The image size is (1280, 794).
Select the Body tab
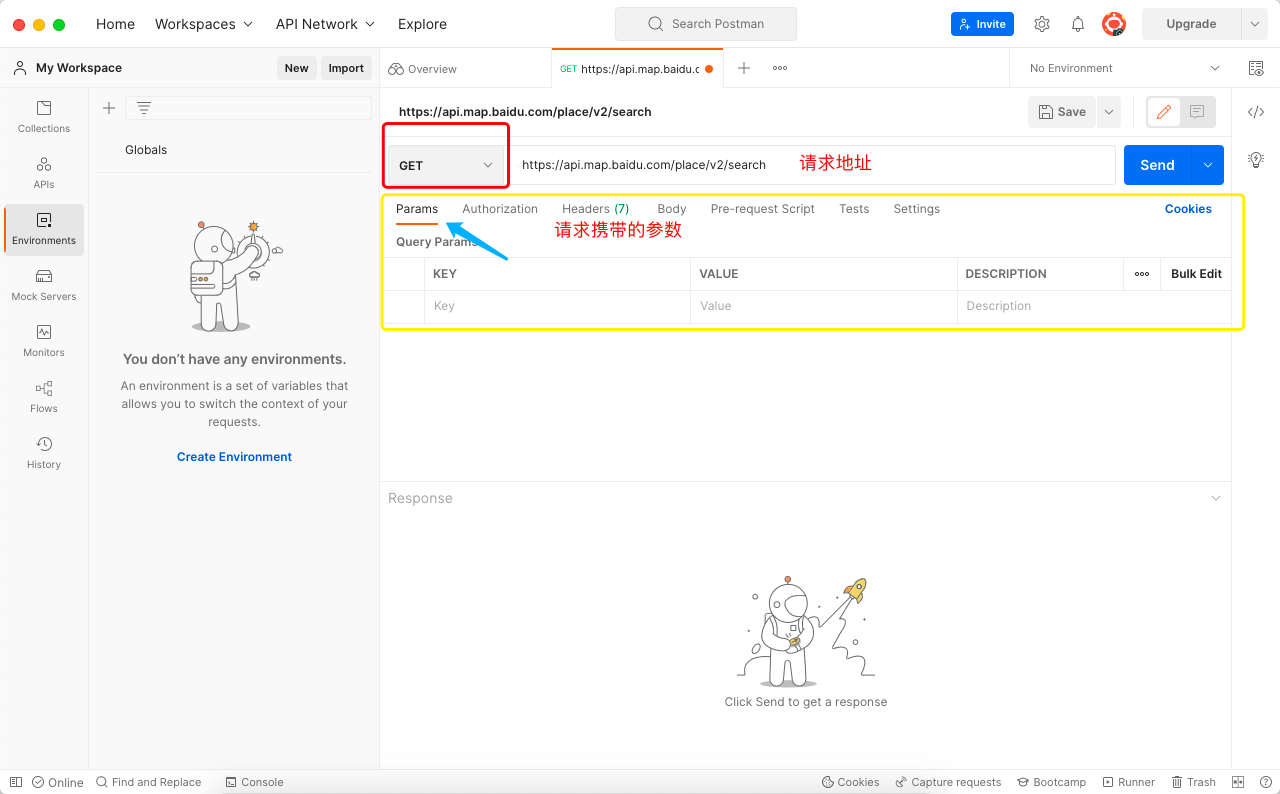coord(672,209)
